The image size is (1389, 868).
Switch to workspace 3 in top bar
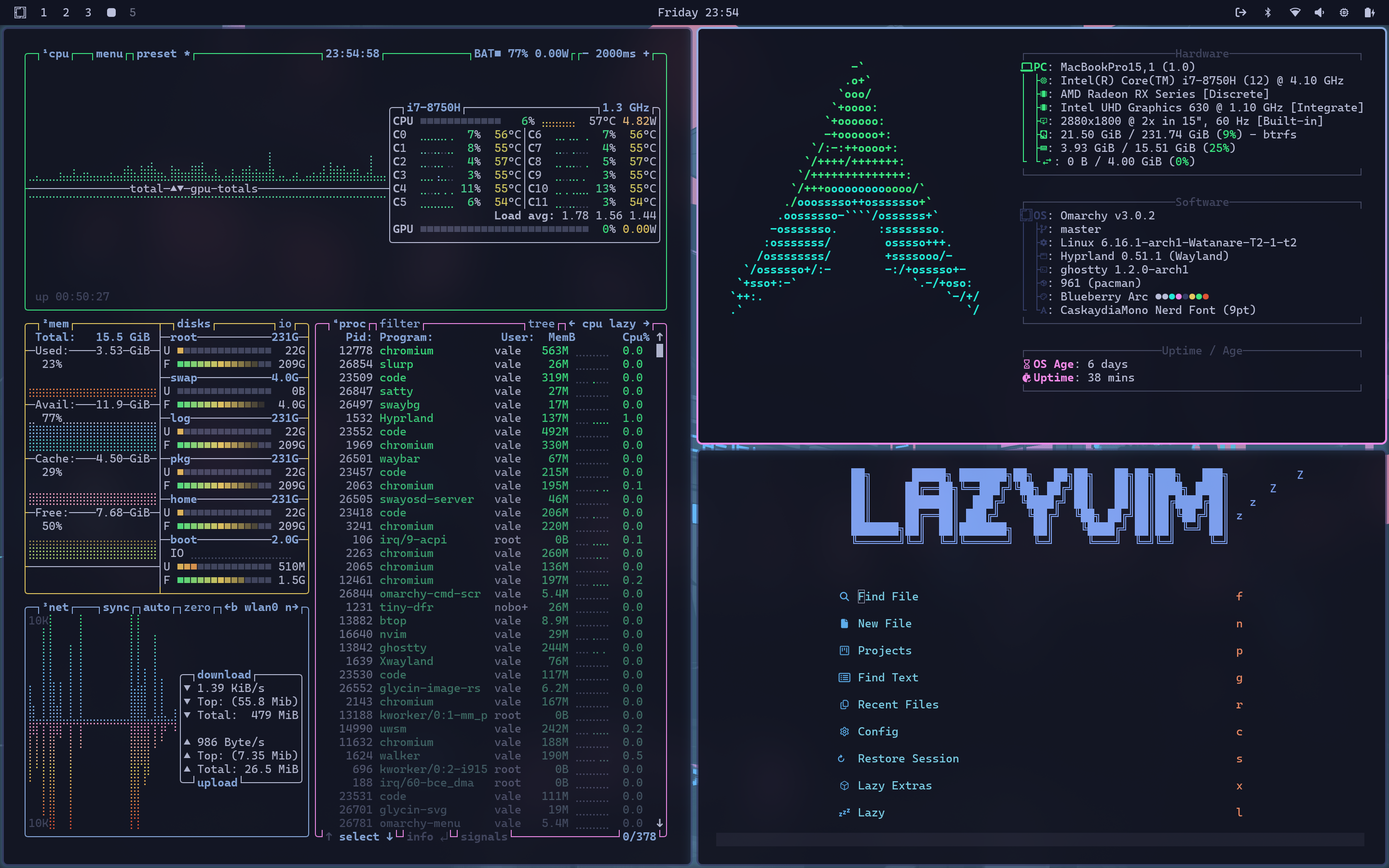[88, 13]
